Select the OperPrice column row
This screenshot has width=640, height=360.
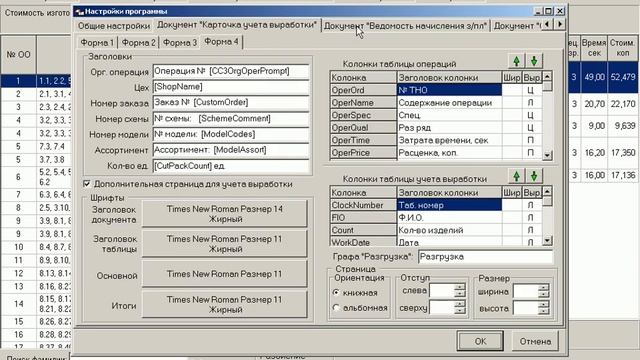tap(363, 153)
